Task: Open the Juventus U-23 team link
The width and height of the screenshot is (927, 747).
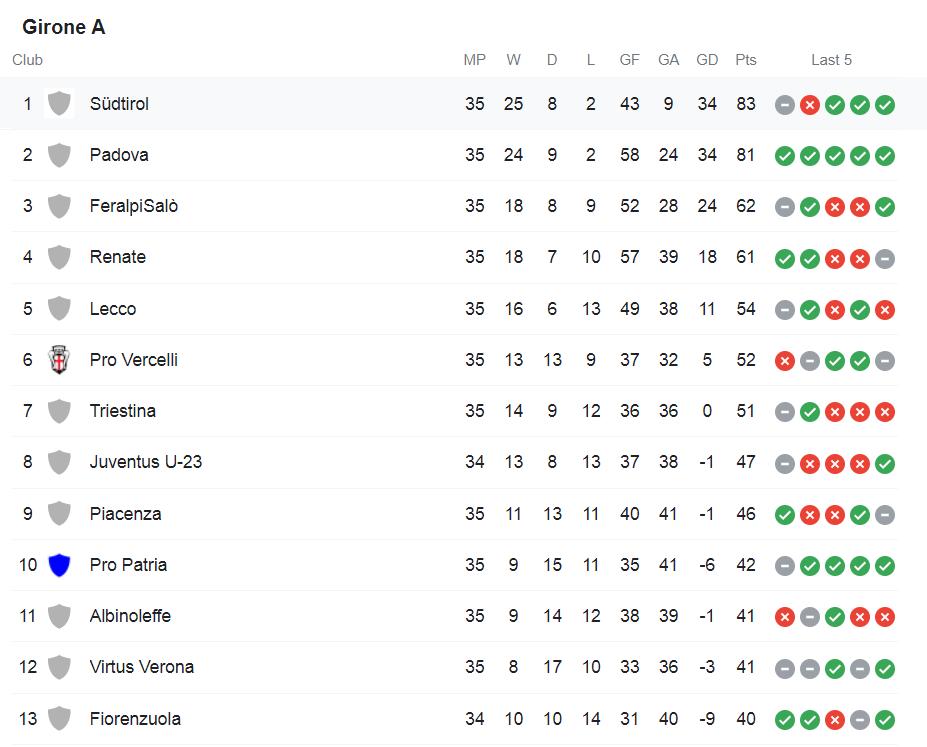Action: point(145,462)
